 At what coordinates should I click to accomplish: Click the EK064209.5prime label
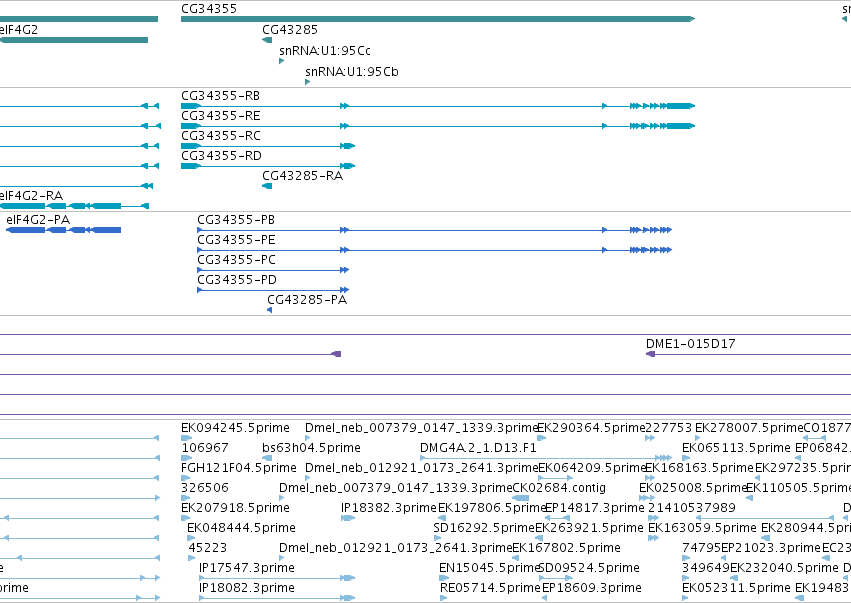pyautogui.click(x=591, y=468)
